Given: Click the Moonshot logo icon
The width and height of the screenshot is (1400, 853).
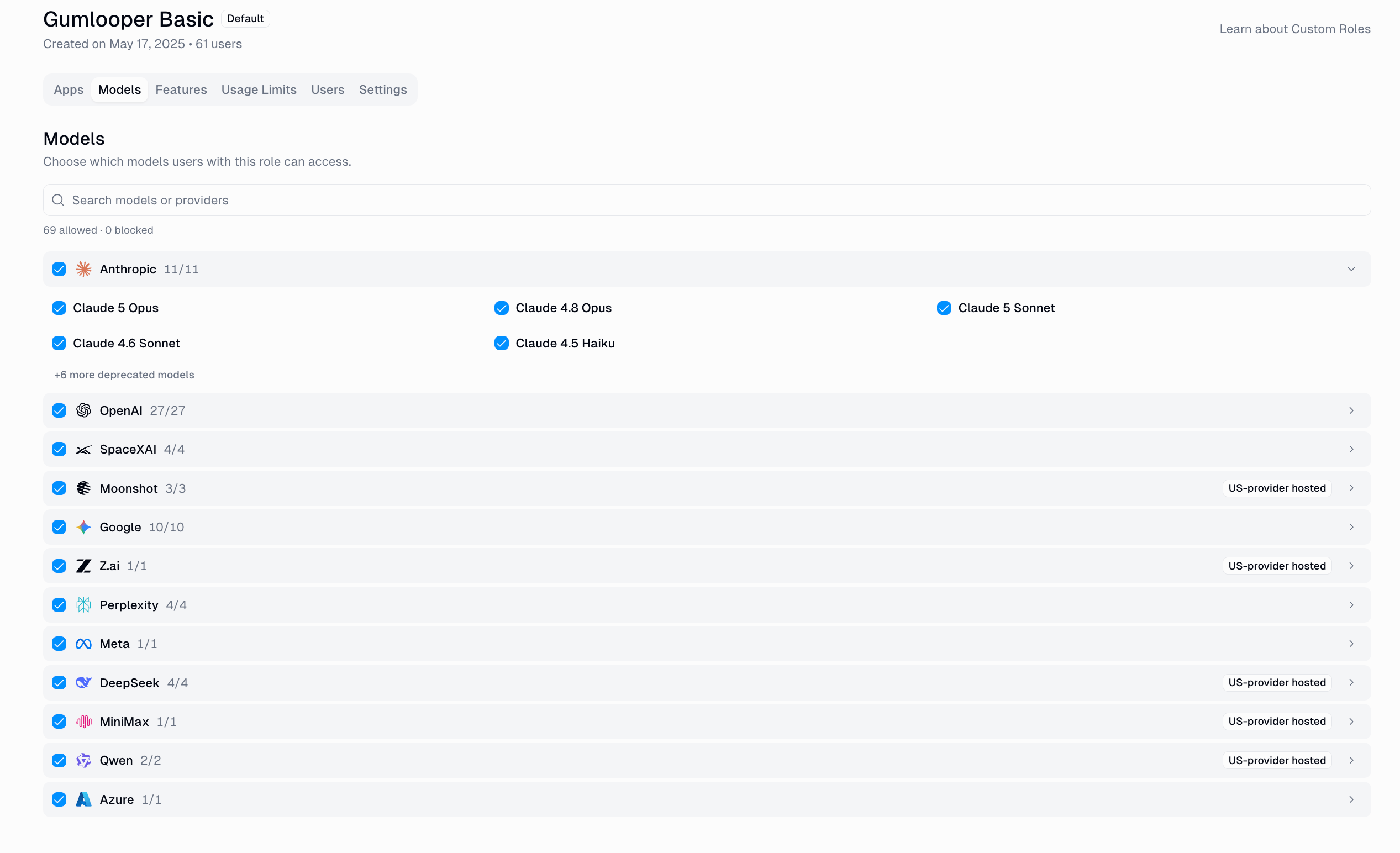Looking at the screenshot, I should (x=83, y=488).
